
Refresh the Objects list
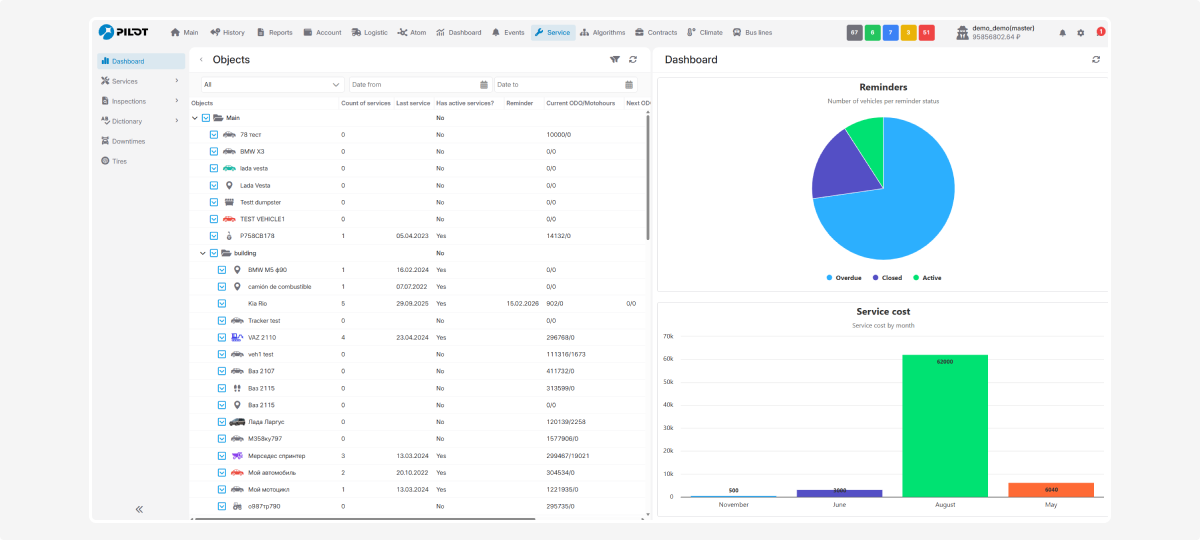coord(633,60)
